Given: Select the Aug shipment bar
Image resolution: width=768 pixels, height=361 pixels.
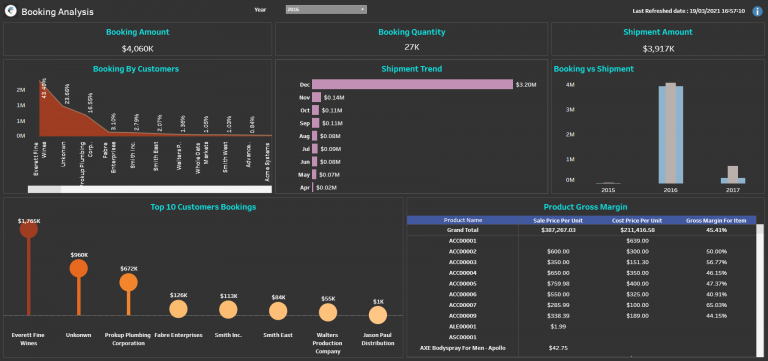Looking at the screenshot, I should pyautogui.click(x=314, y=136).
